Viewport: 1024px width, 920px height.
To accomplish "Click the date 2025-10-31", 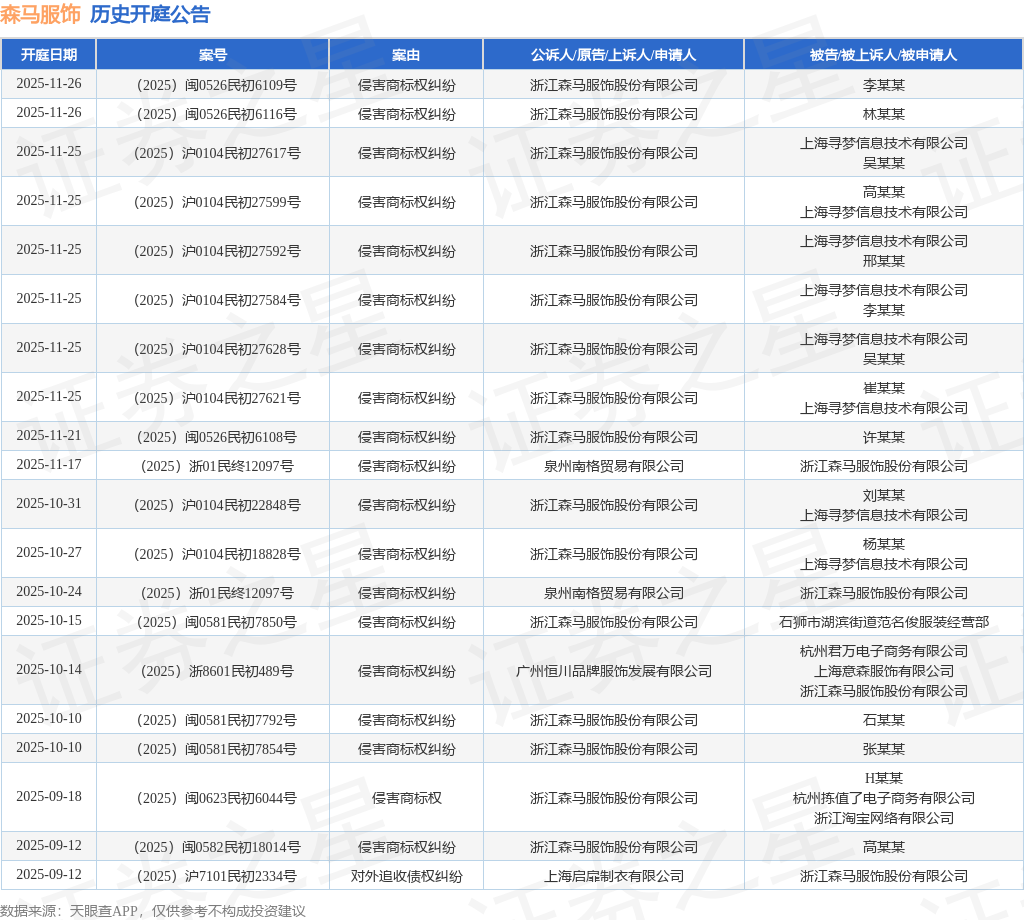I will click(49, 503).
